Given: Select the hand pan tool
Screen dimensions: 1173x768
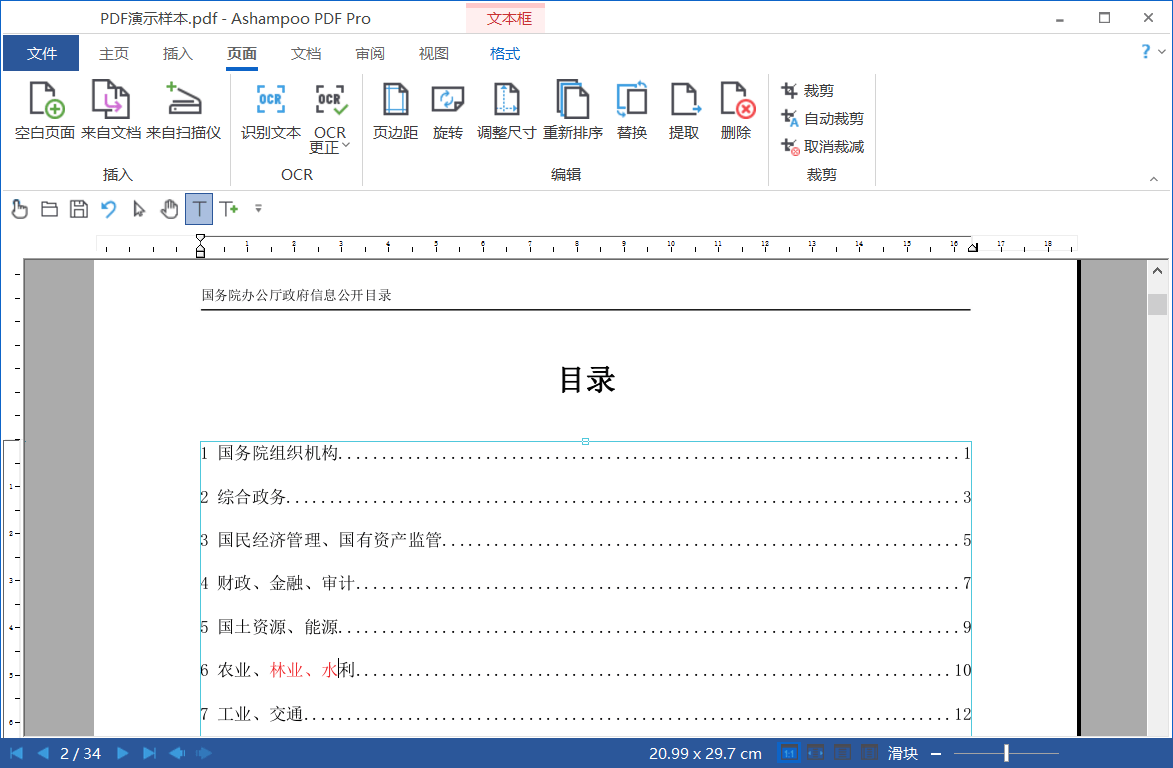Looking at the screenshot, I should pyautogui.click(x=169, y=209).
